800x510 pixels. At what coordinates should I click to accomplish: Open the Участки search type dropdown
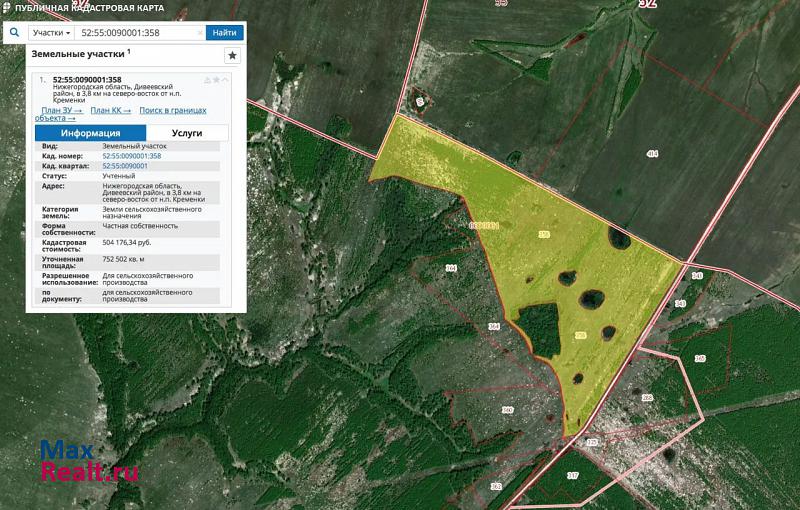(x=51, y=33)
